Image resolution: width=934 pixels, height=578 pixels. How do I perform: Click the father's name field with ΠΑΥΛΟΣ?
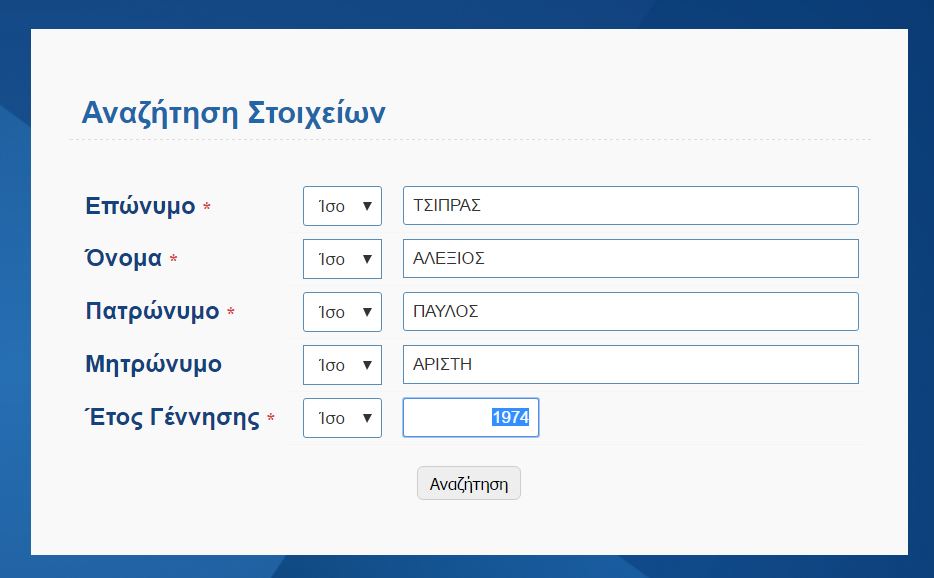tap(630, 312)
